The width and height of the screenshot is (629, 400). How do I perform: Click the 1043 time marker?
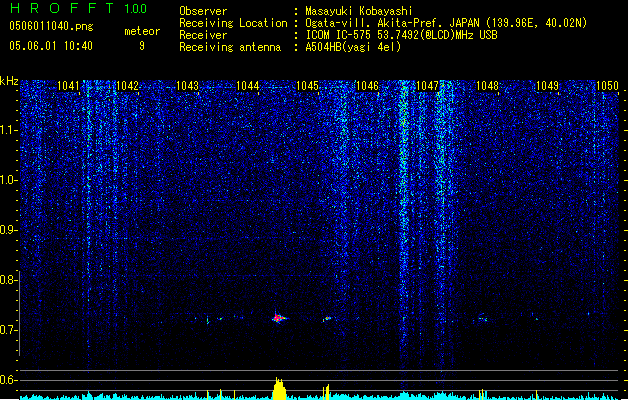point(188,86)
